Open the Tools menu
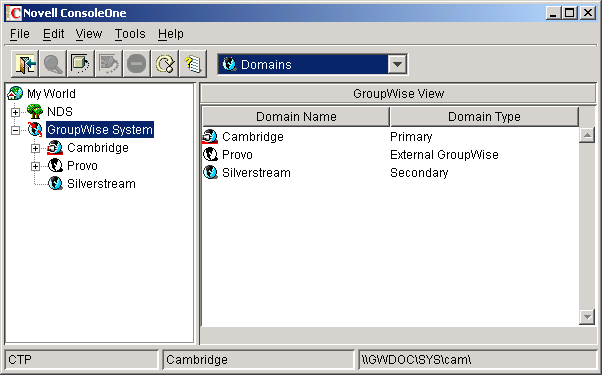 (x=130, y=34)
